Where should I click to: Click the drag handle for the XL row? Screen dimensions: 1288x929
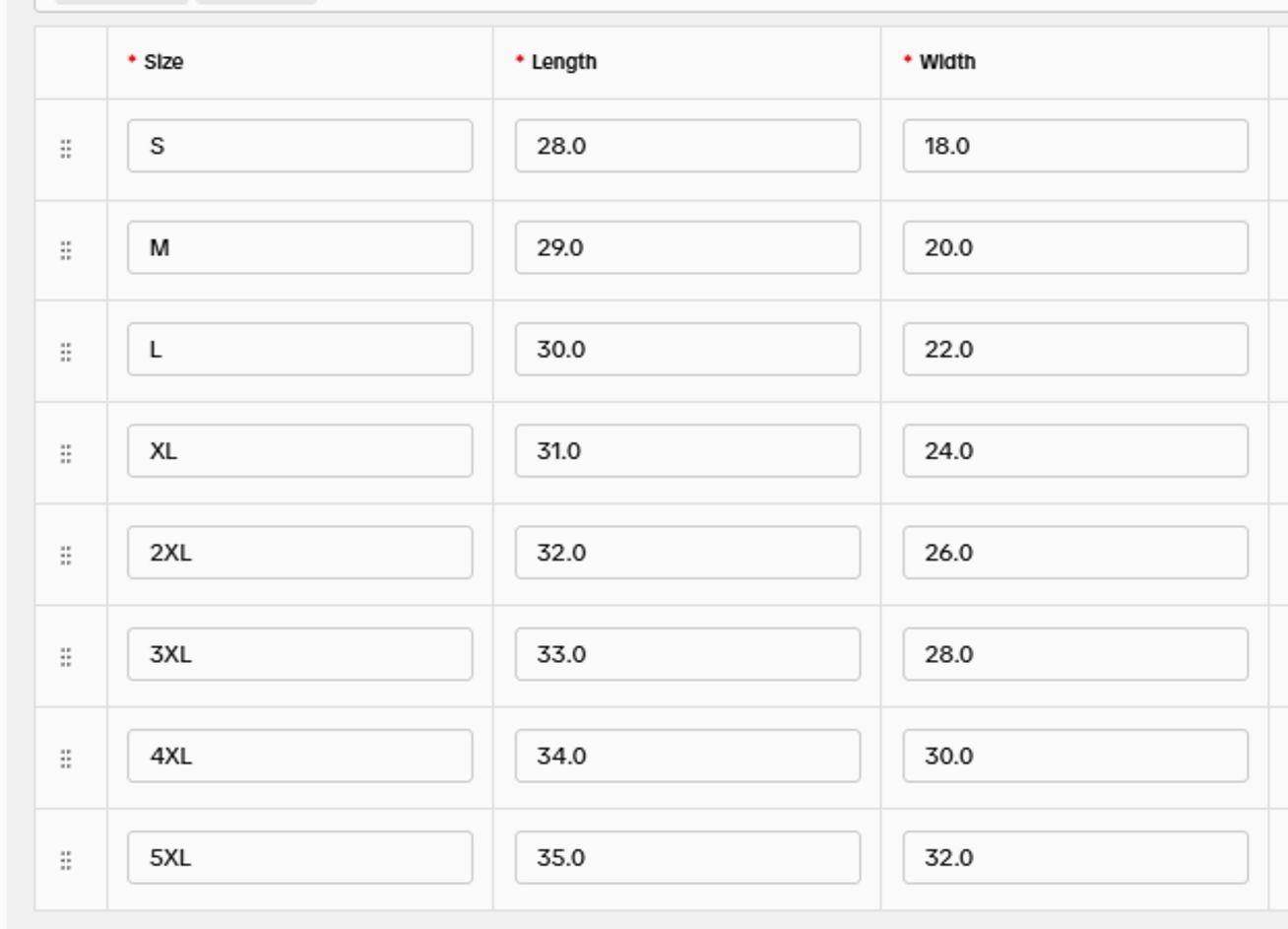pyautogui.click(x=66, y=453)
